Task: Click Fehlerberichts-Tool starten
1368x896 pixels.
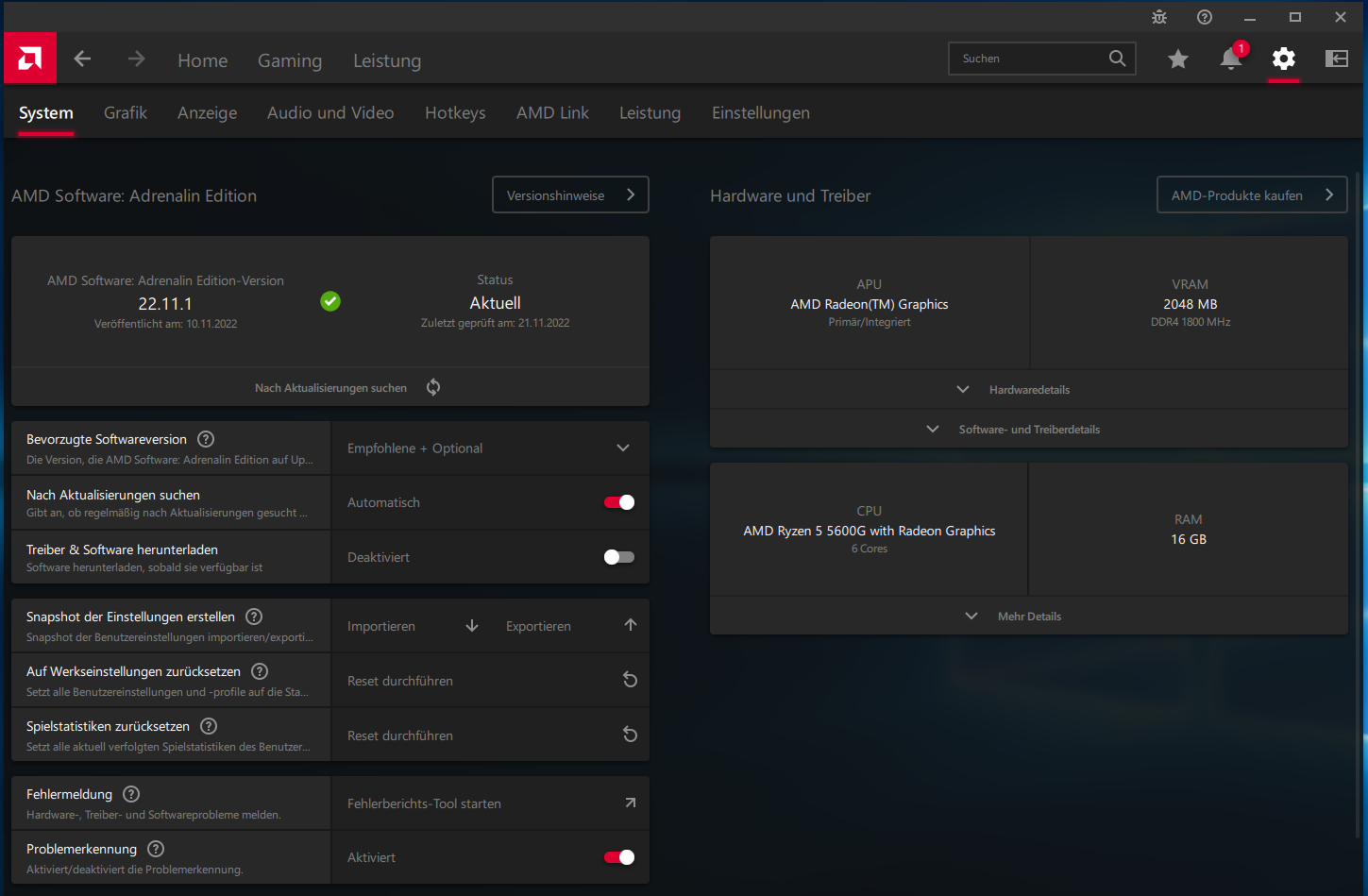Action: coord(490,803)
